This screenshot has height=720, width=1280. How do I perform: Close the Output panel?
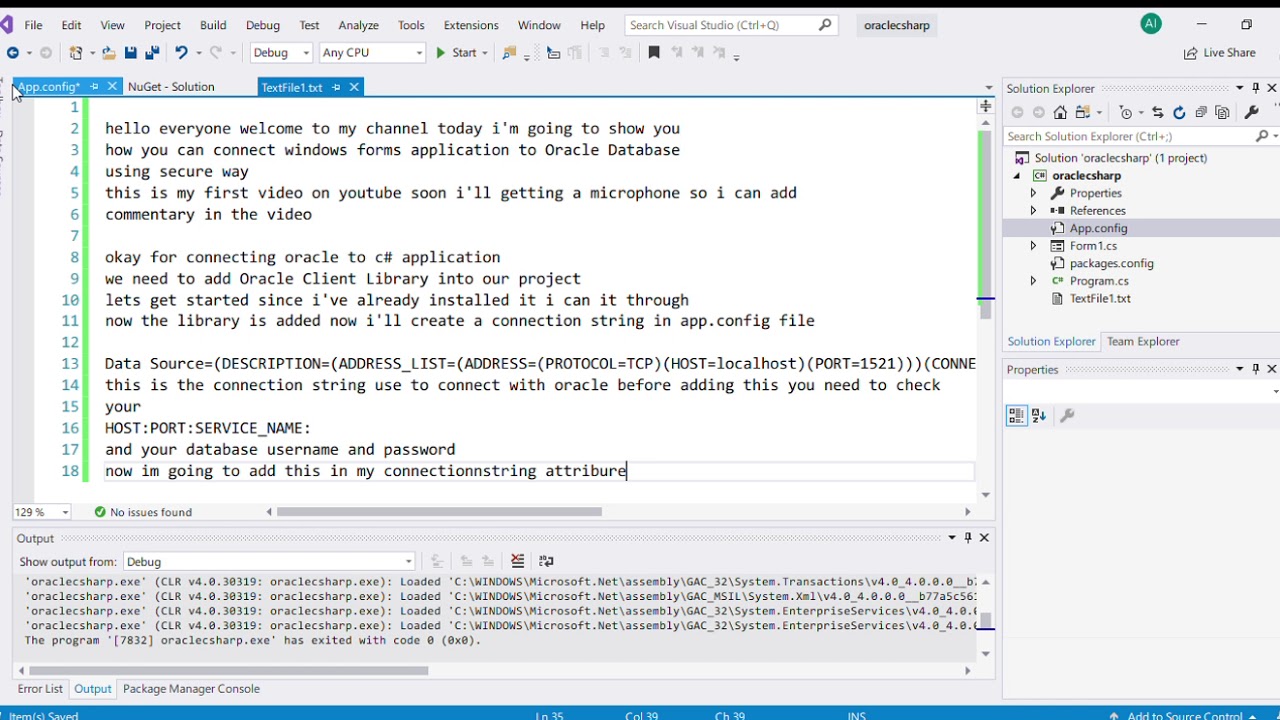pyautogui.click(x=984, y=538)
